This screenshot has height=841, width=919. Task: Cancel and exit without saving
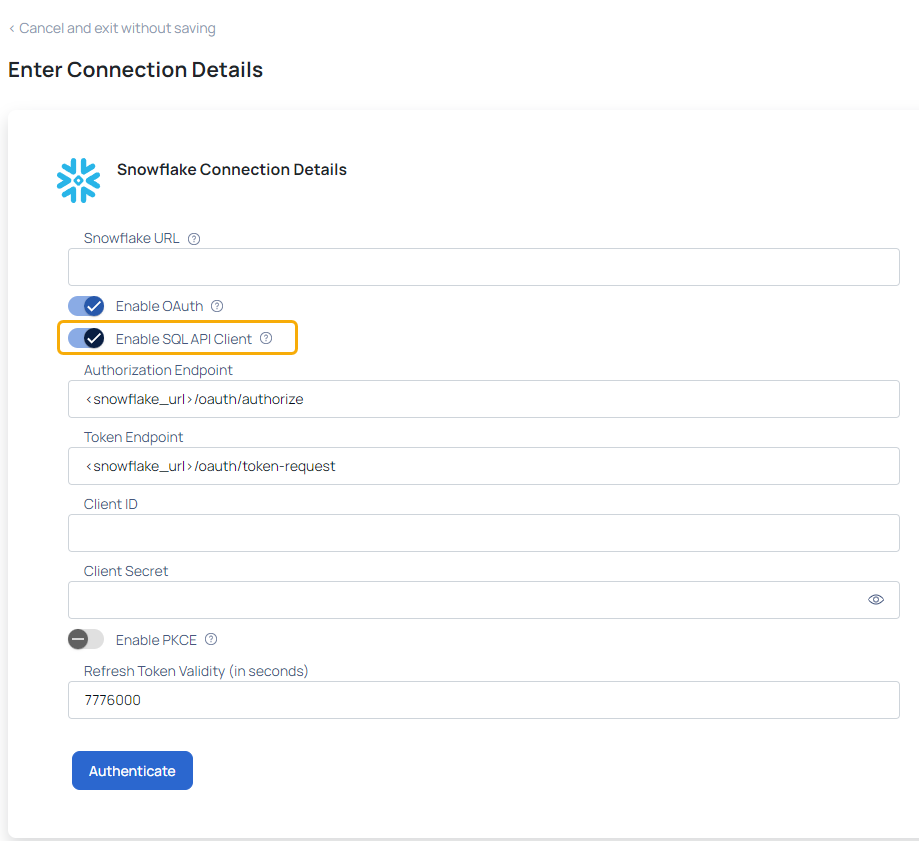117,28
